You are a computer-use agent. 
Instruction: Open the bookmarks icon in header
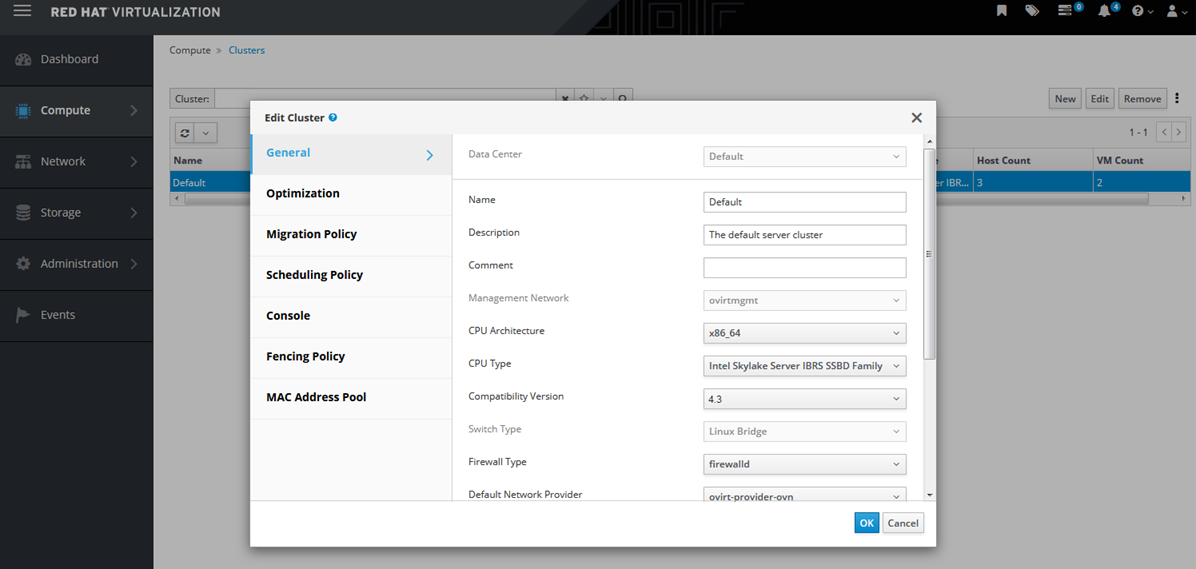pyautogui.click(x=1002, y=11)
